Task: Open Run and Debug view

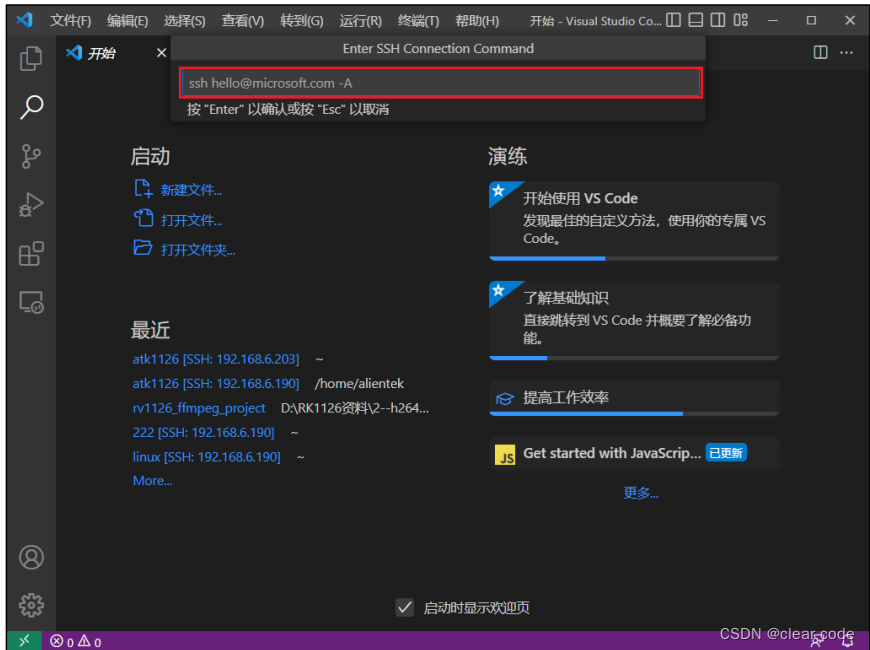Action: (31, 205)
